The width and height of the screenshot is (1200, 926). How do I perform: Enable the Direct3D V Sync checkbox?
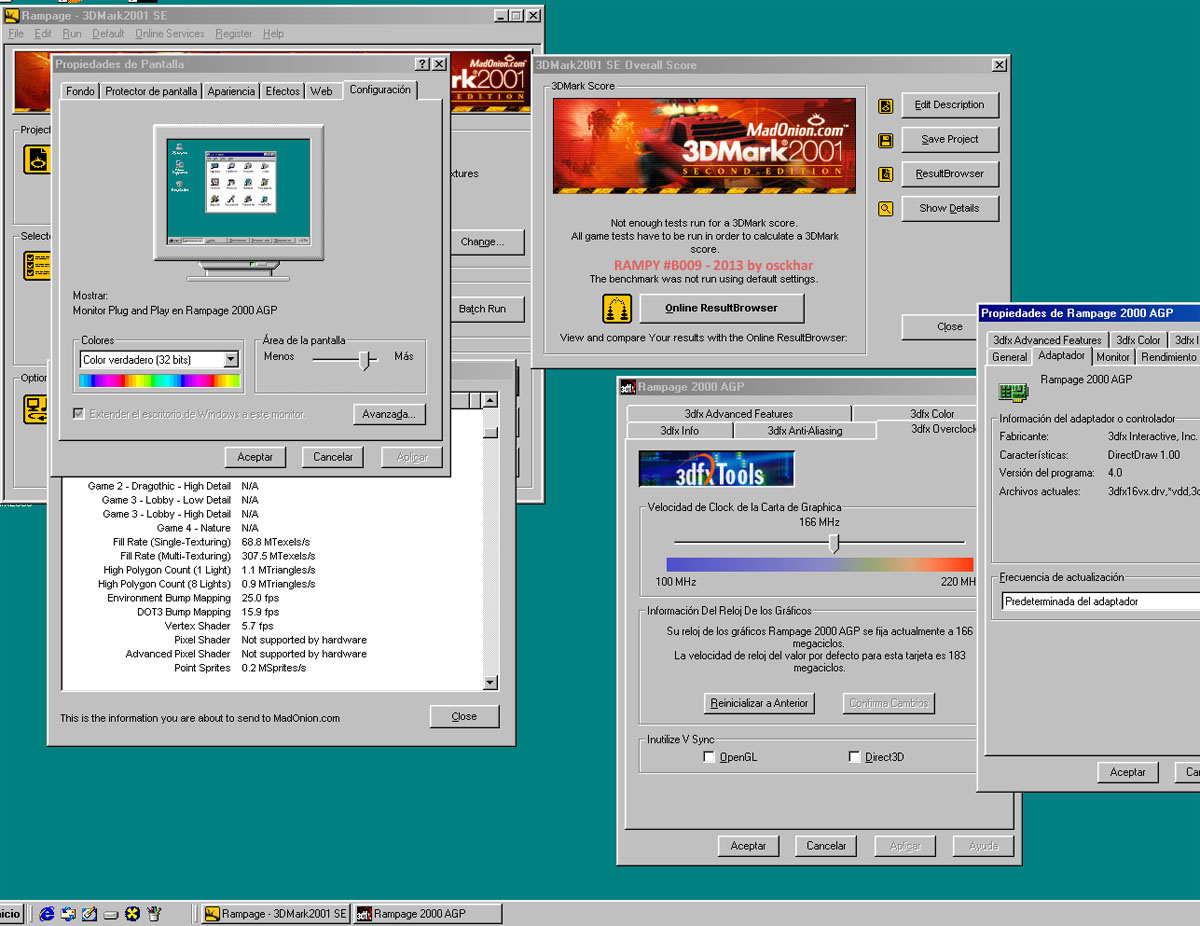pos(854,757)
